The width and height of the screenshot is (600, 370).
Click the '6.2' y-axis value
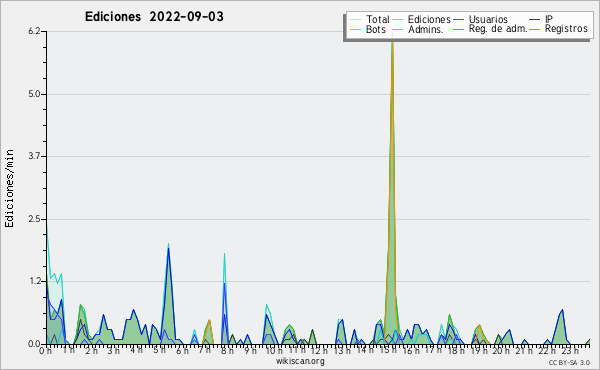[x=34, y=31]
